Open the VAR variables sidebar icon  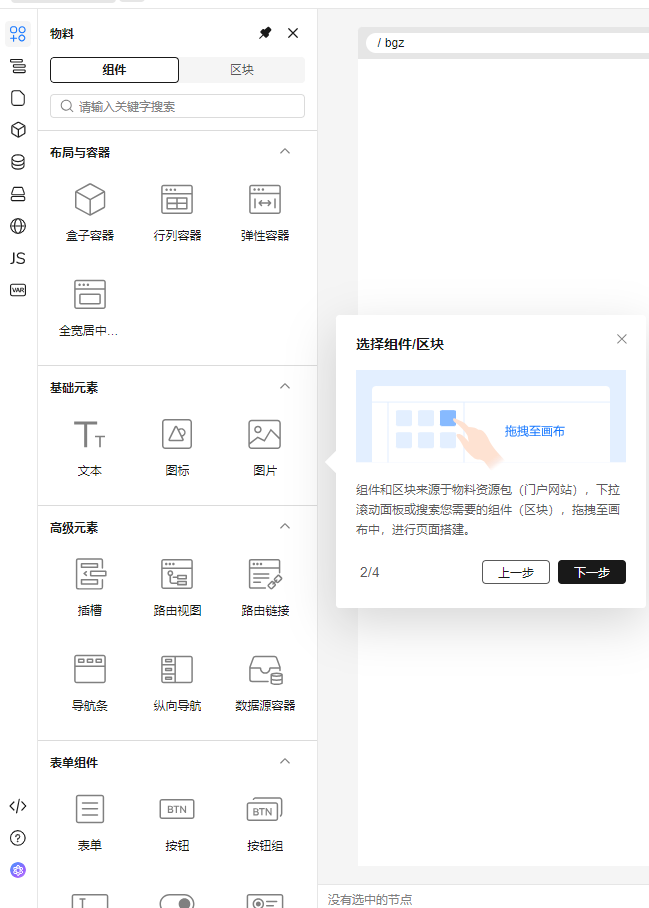click(18, 290)
